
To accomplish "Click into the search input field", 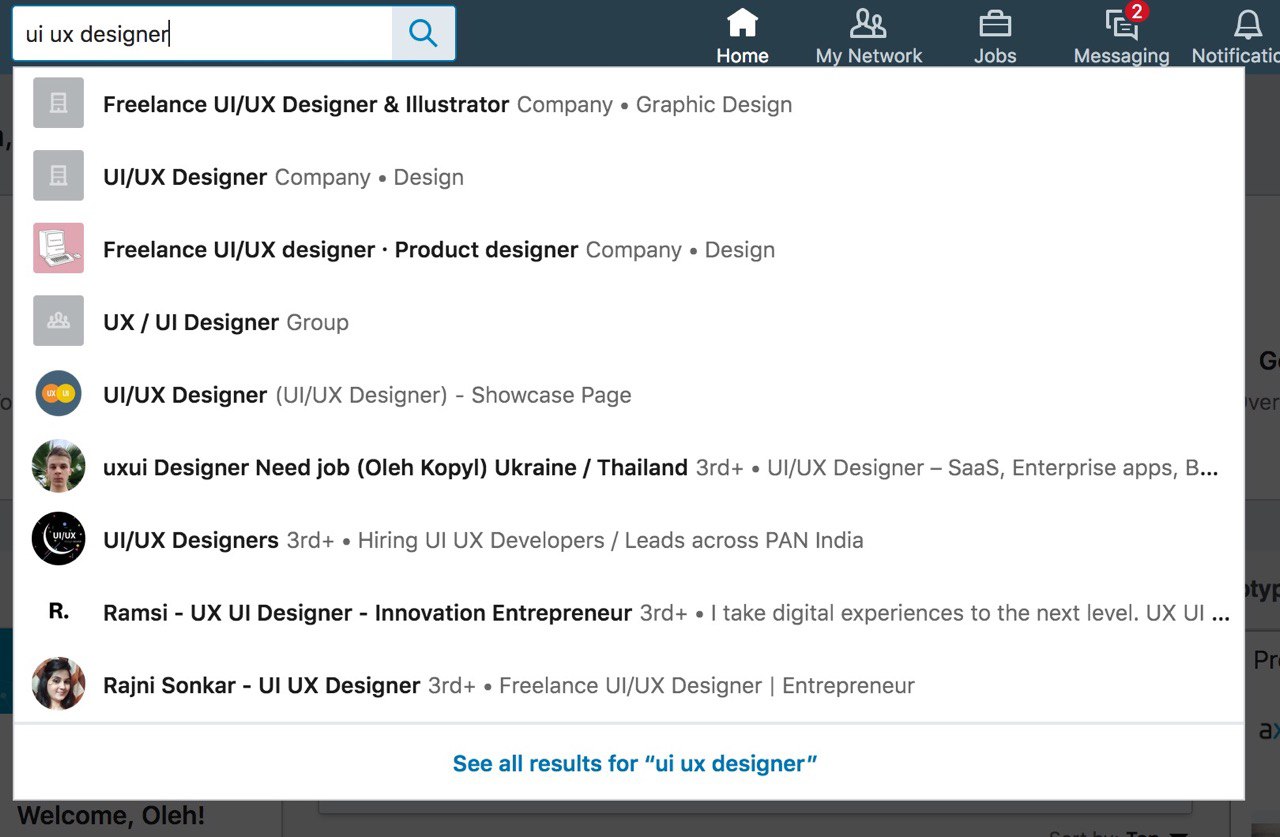I will pyautogui.click(x=200, y=34).
